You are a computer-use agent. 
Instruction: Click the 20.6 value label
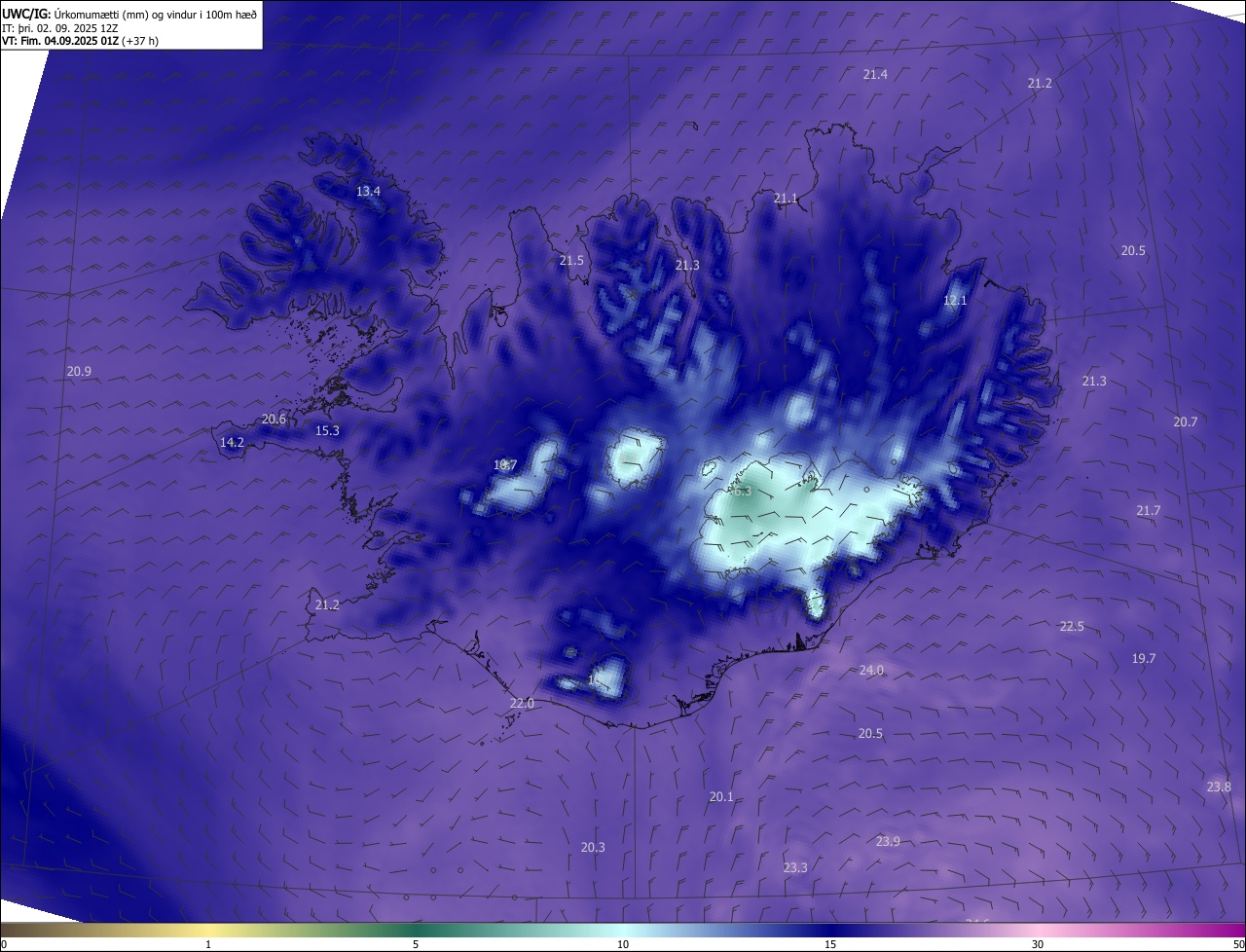click(274, 419)
